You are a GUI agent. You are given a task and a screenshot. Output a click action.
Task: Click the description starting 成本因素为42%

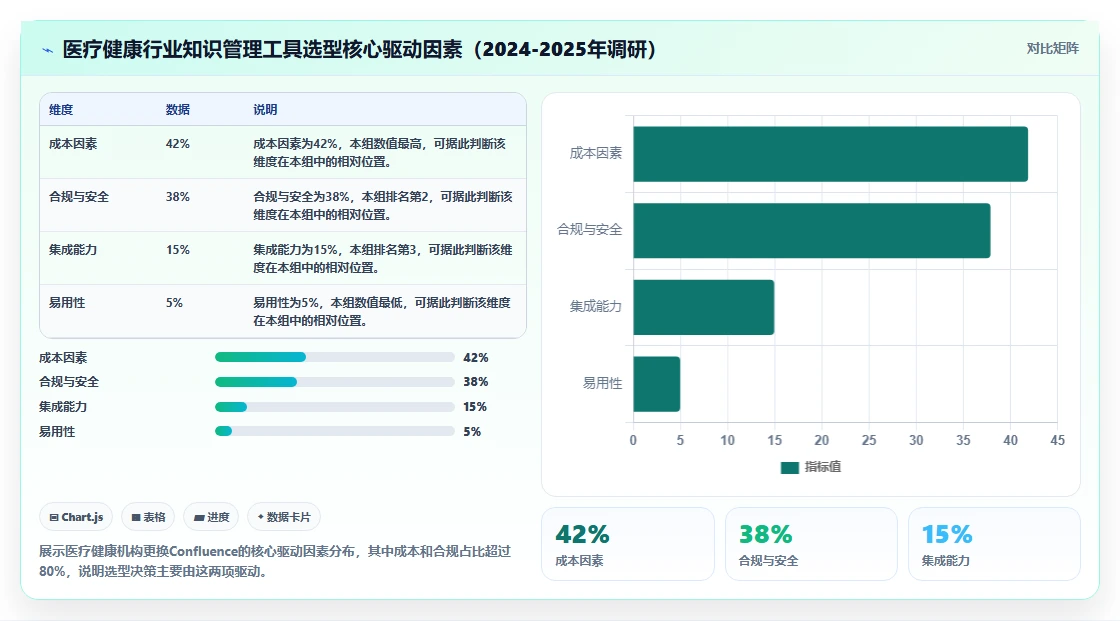[379, 153]
